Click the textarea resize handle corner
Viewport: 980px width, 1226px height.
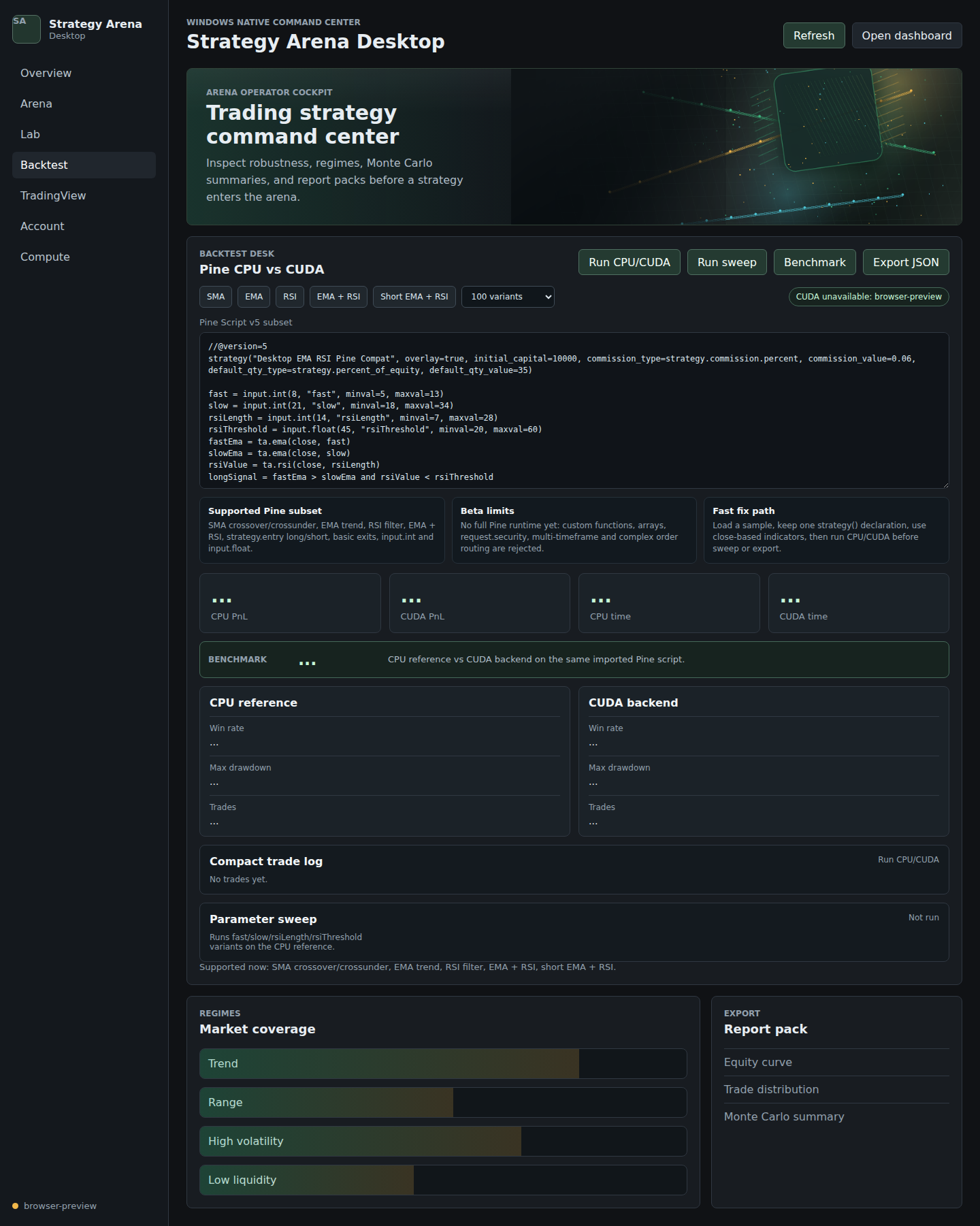945,484
